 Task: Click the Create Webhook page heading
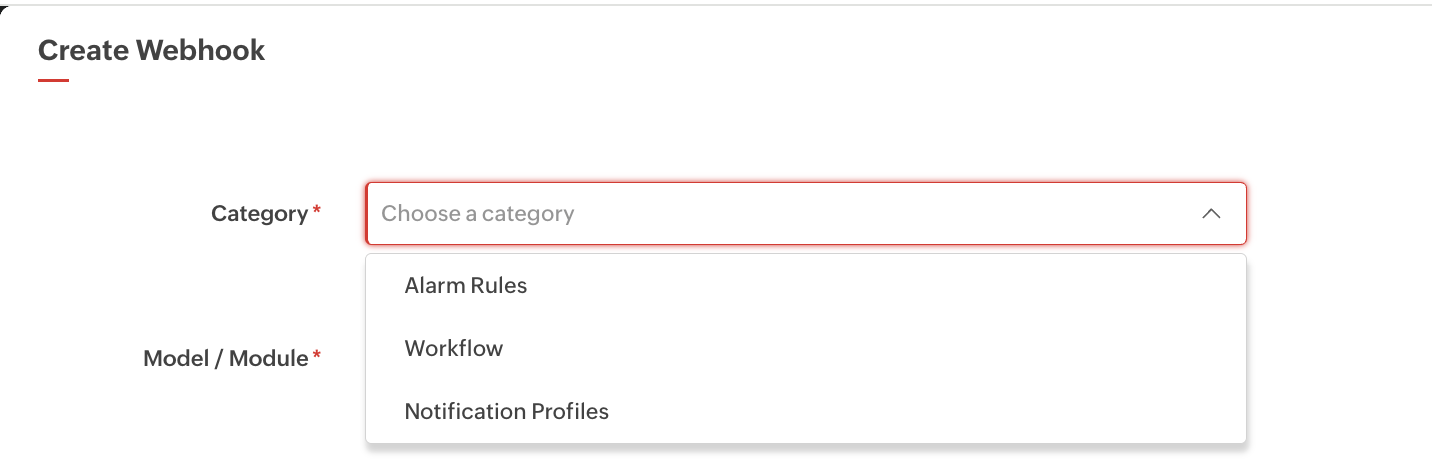click(x=152, y=51)
